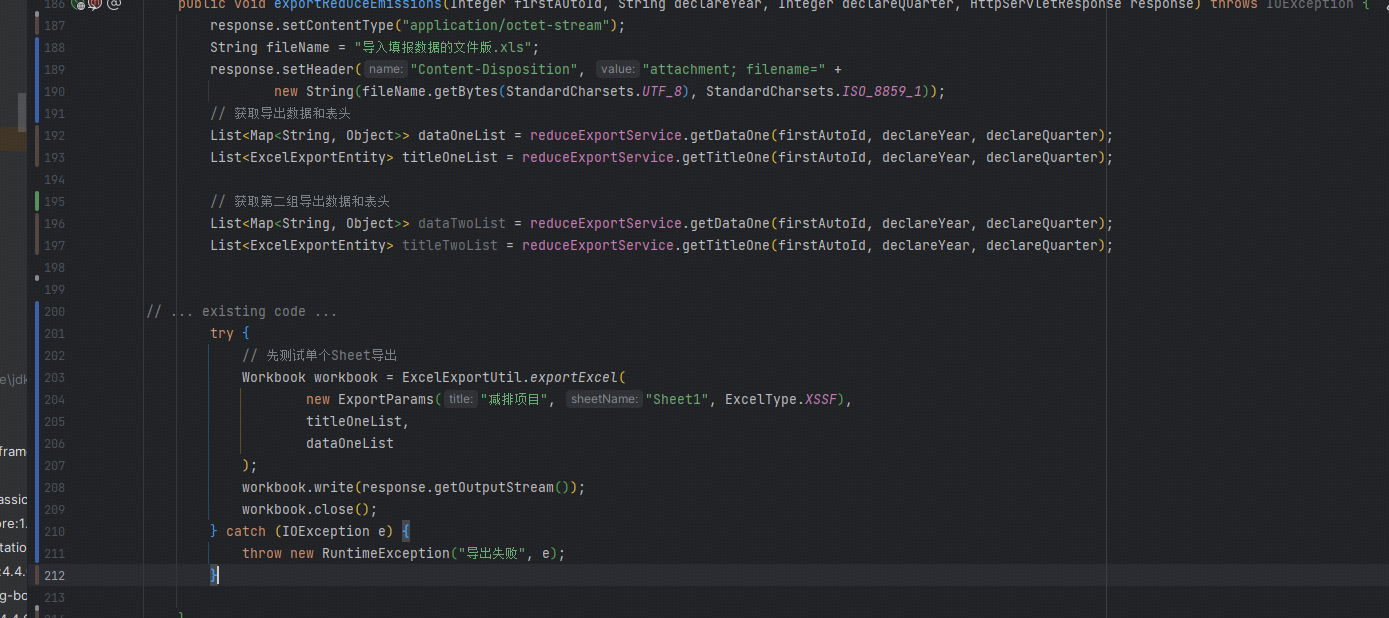Click the try keyword on line 201
The width and height of the screenshot is (1389, 618).
(222, 333)
